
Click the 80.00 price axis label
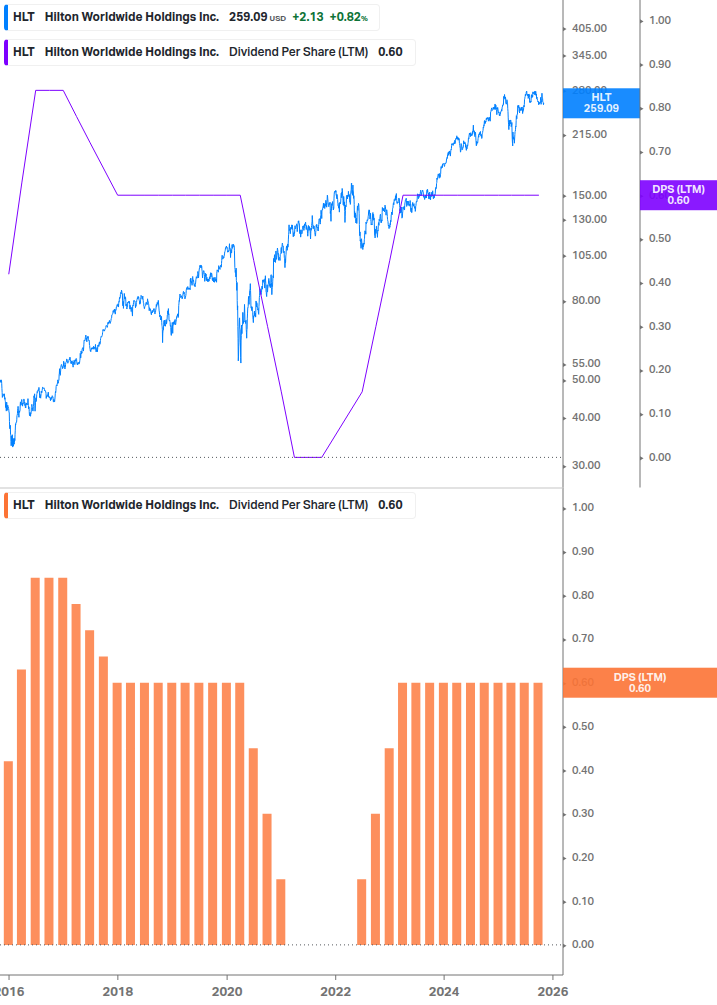tap(586, 300)
